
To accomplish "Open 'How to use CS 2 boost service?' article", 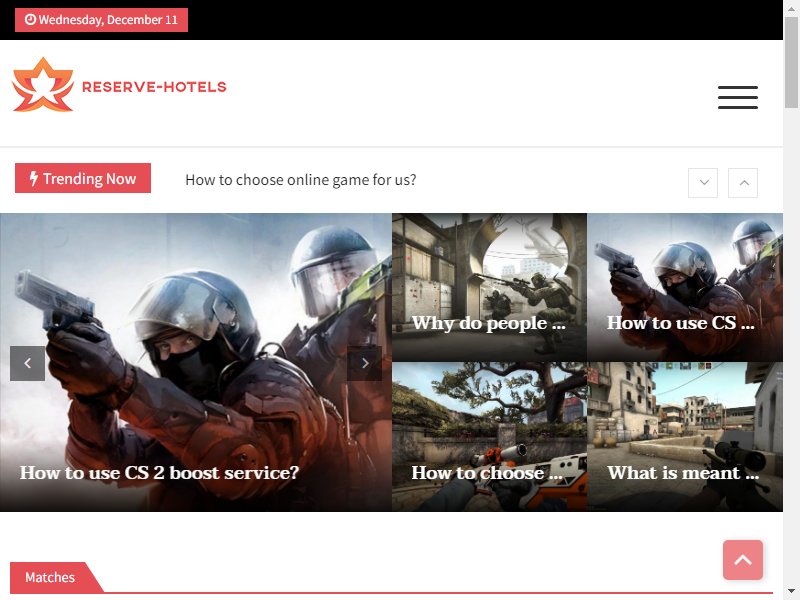I will point(159,472).
